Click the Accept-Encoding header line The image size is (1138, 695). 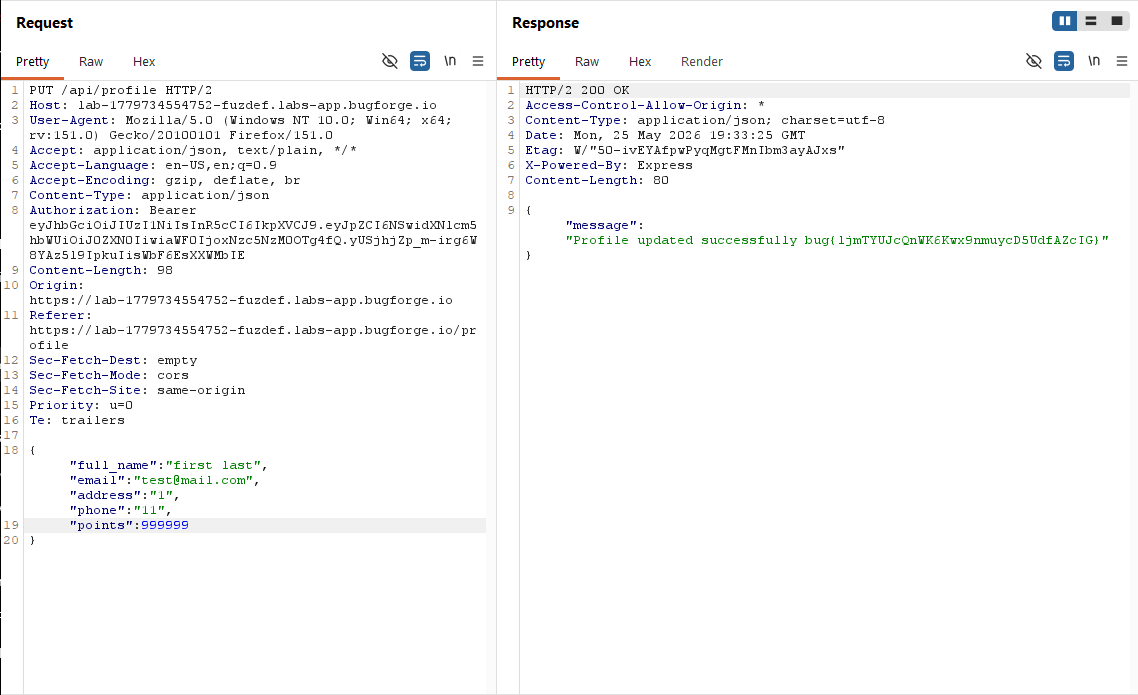tap(164, 180)
